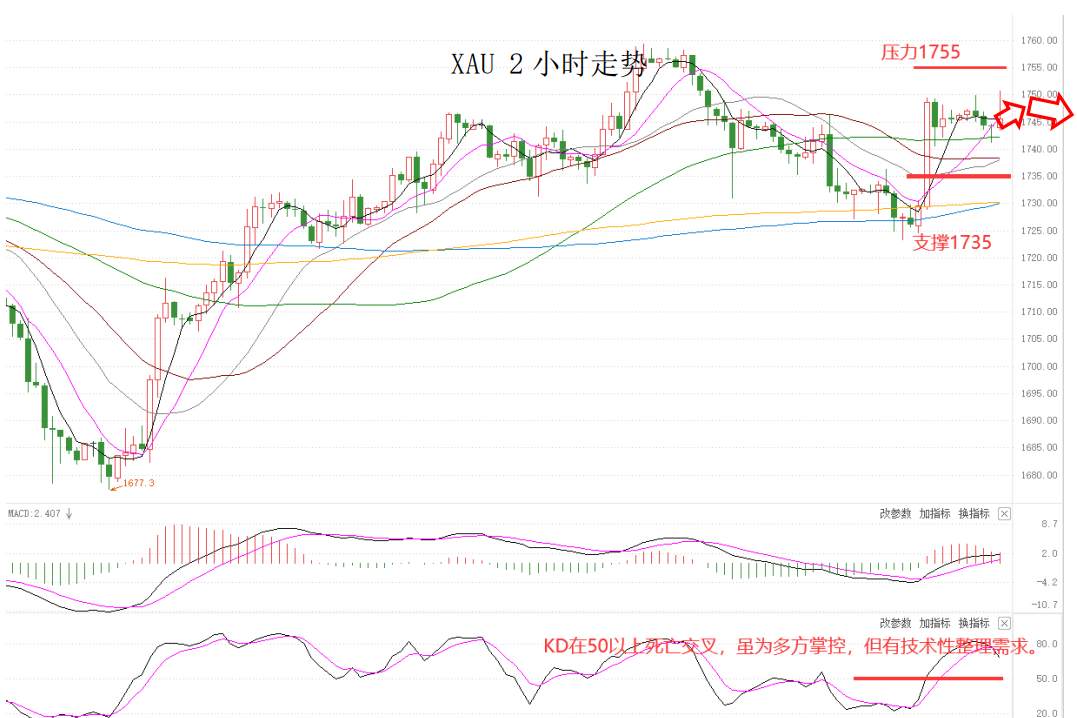Click the 1720.00 price axis label
This screenshot has width=1077, height=718.
(1039, 258)
